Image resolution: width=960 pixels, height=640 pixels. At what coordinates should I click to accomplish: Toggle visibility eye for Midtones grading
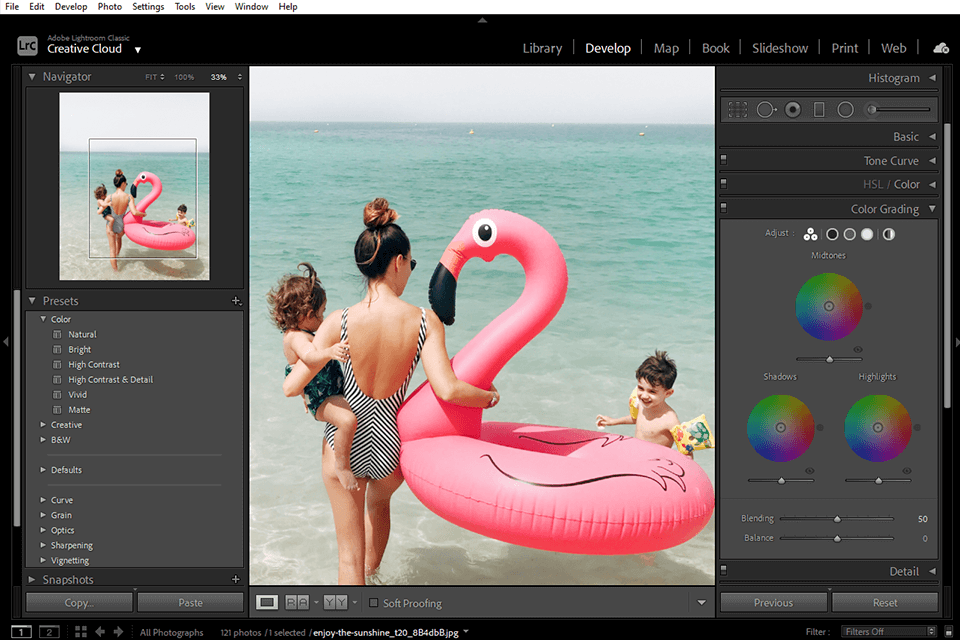tap(858, 350)
